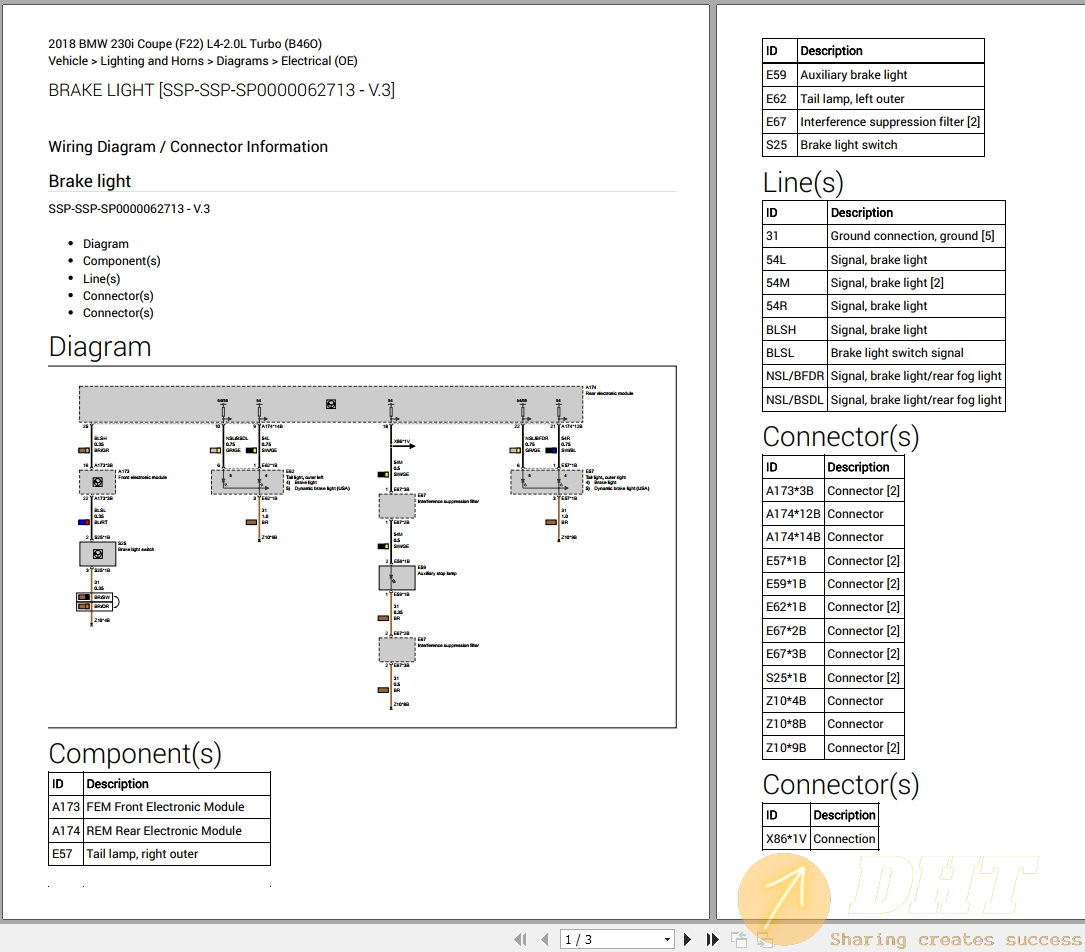
Task: Select 'Auxiliary brake light' description
Action: click(891, 75)
